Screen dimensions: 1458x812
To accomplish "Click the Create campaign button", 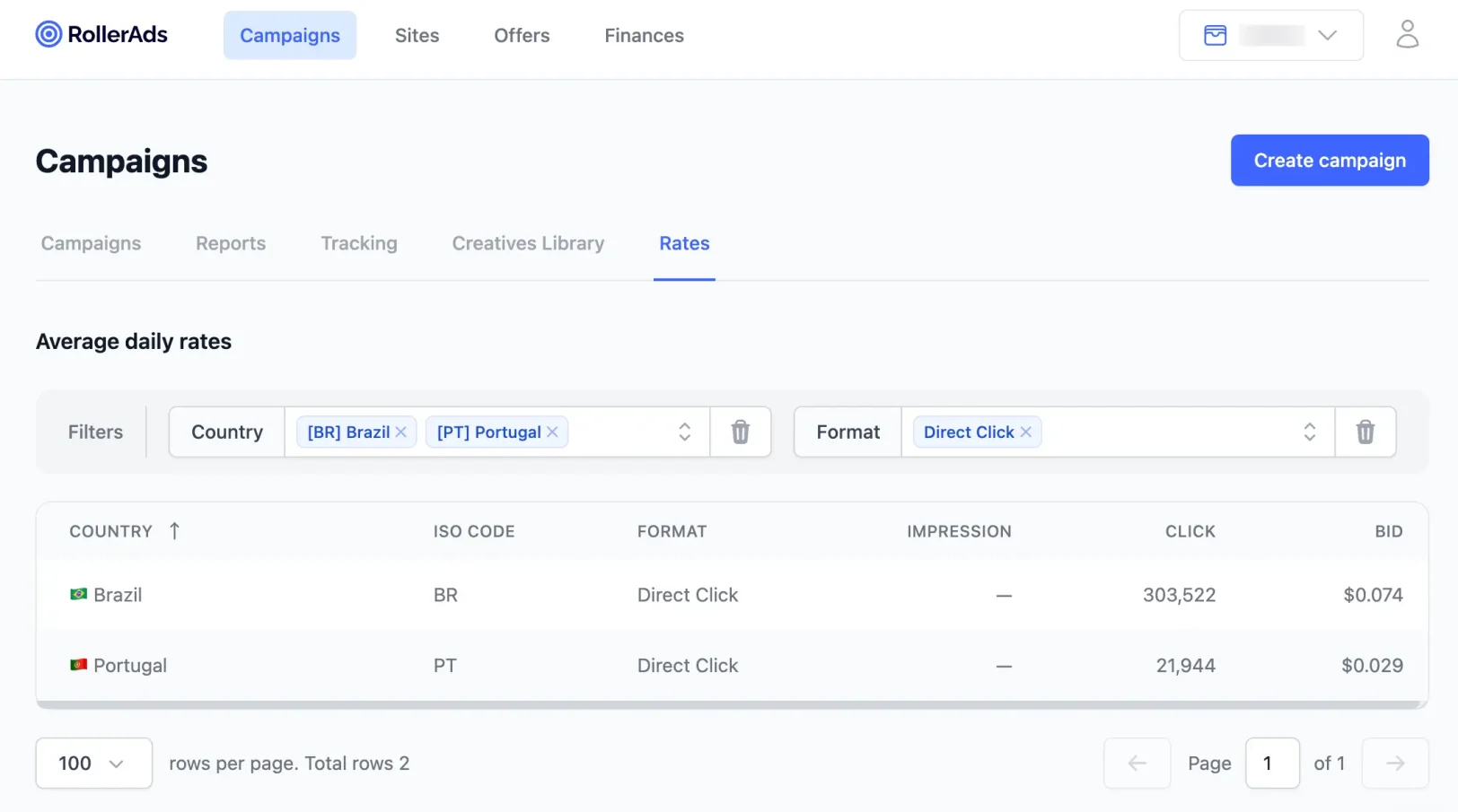I will click(x=1329, y=161).
